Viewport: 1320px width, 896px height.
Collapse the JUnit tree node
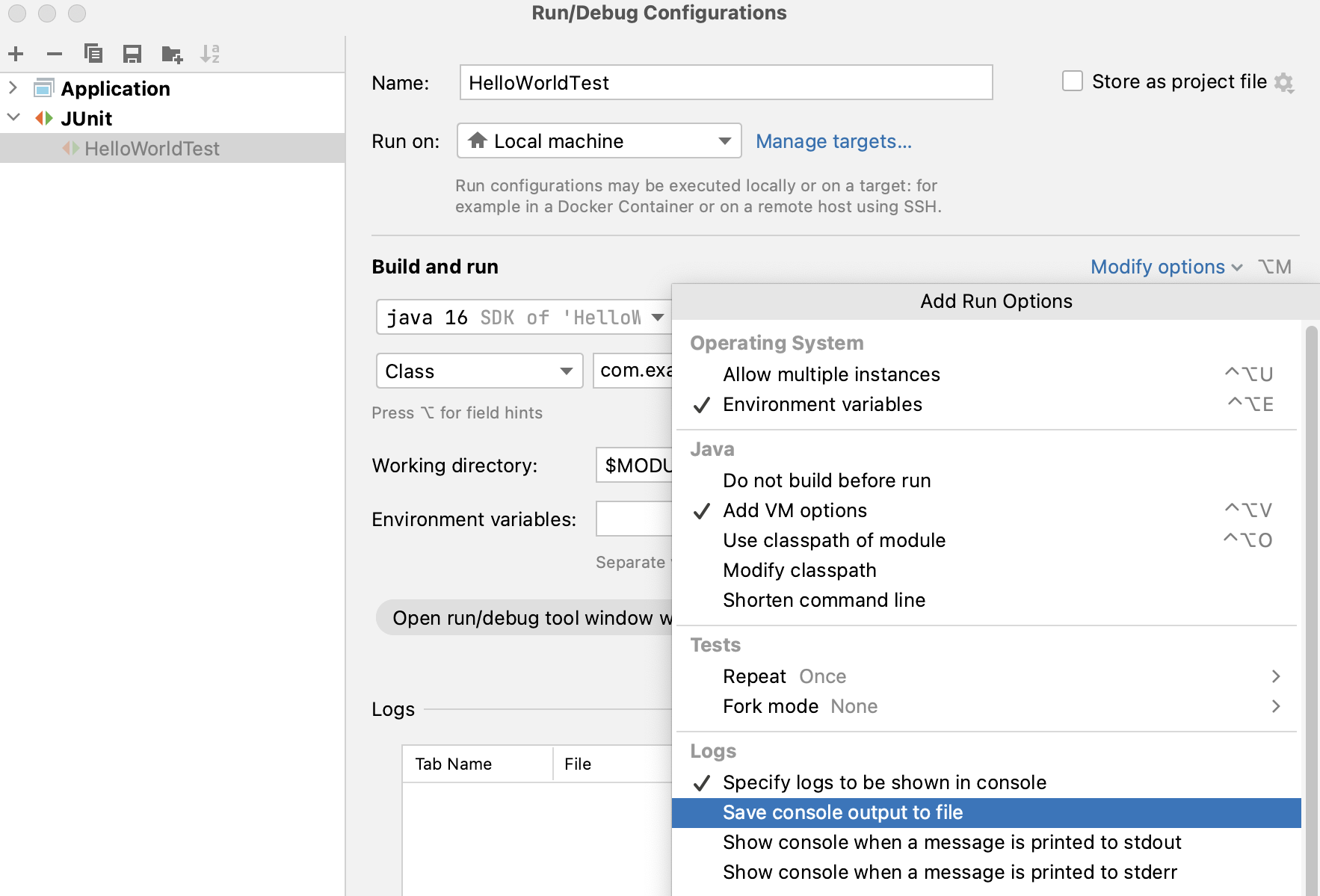tap(13, 118)
